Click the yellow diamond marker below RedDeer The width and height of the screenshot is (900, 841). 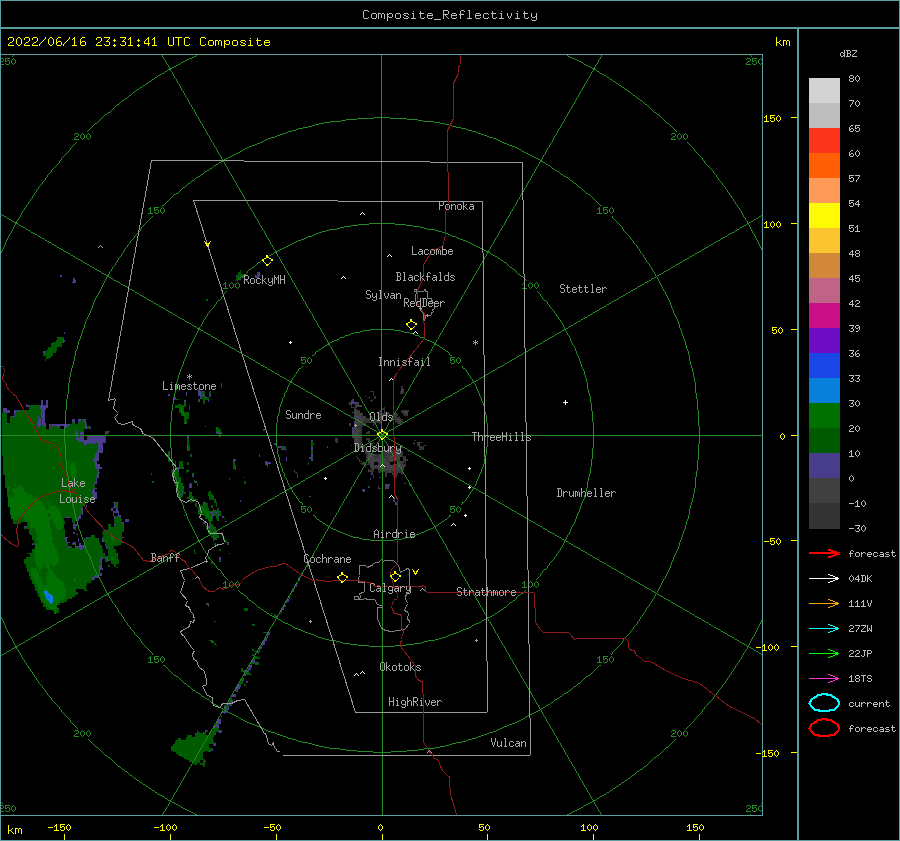point(412,325)
